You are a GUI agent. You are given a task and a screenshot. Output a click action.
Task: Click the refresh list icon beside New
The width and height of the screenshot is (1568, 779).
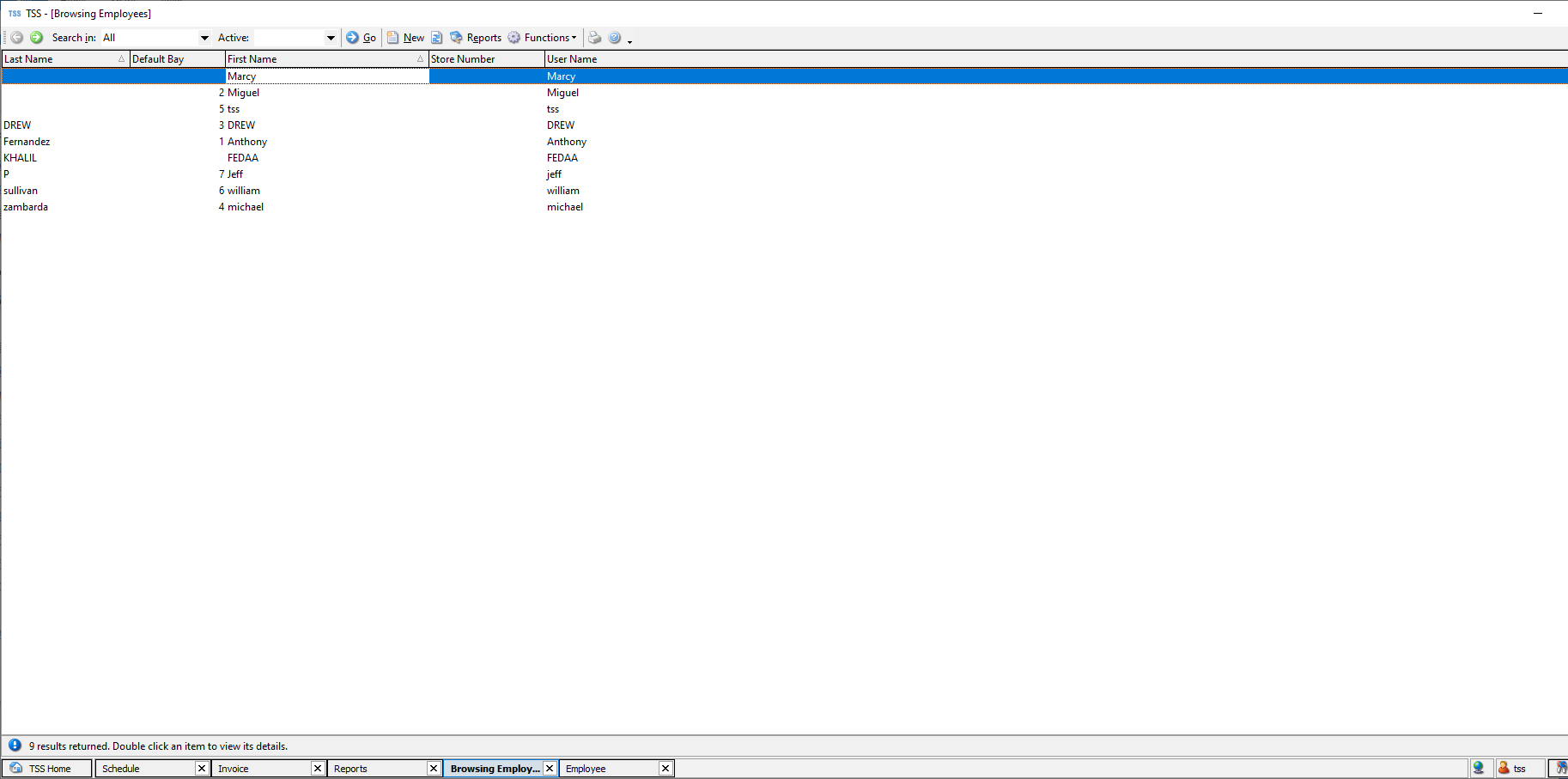[x=436, y=38]
